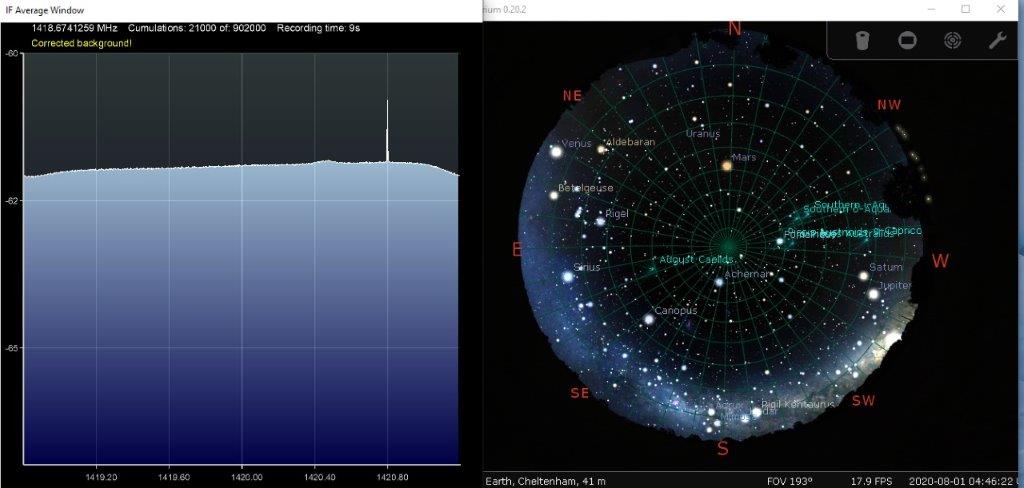Select the star Achernar near zenith
The height and width of the screenshot is (488, 1024).
pyautogui.click(x=718, y=282)
